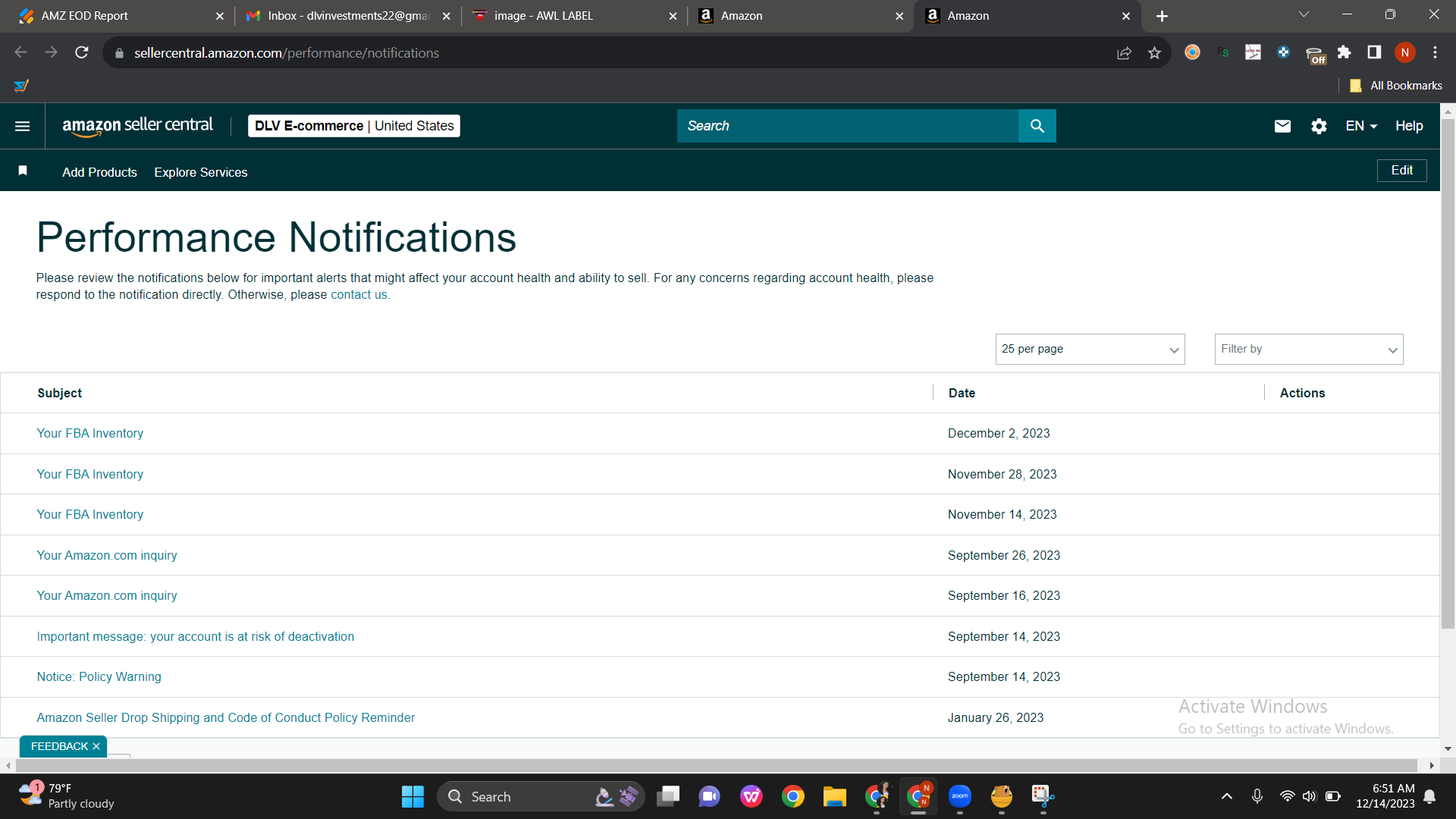Bookmark this page with the star icon
This screenshot has height=819, width=1456.
pyautogui.click(x=1154, y=52)
